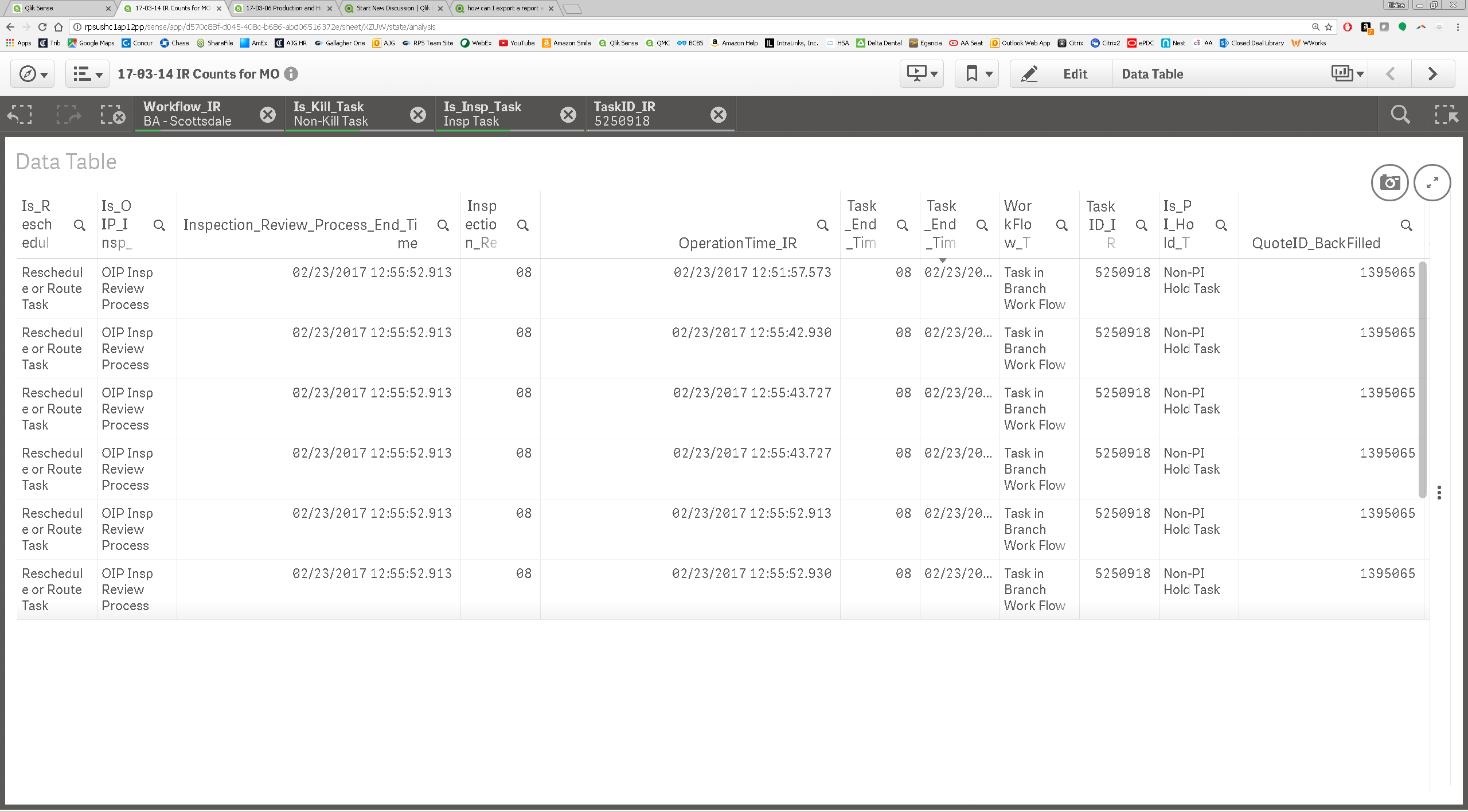Remove the Workflow_IR BA-Scottscale filter
This screenshot has height=812, width=1468.
[x=267, y=114]
